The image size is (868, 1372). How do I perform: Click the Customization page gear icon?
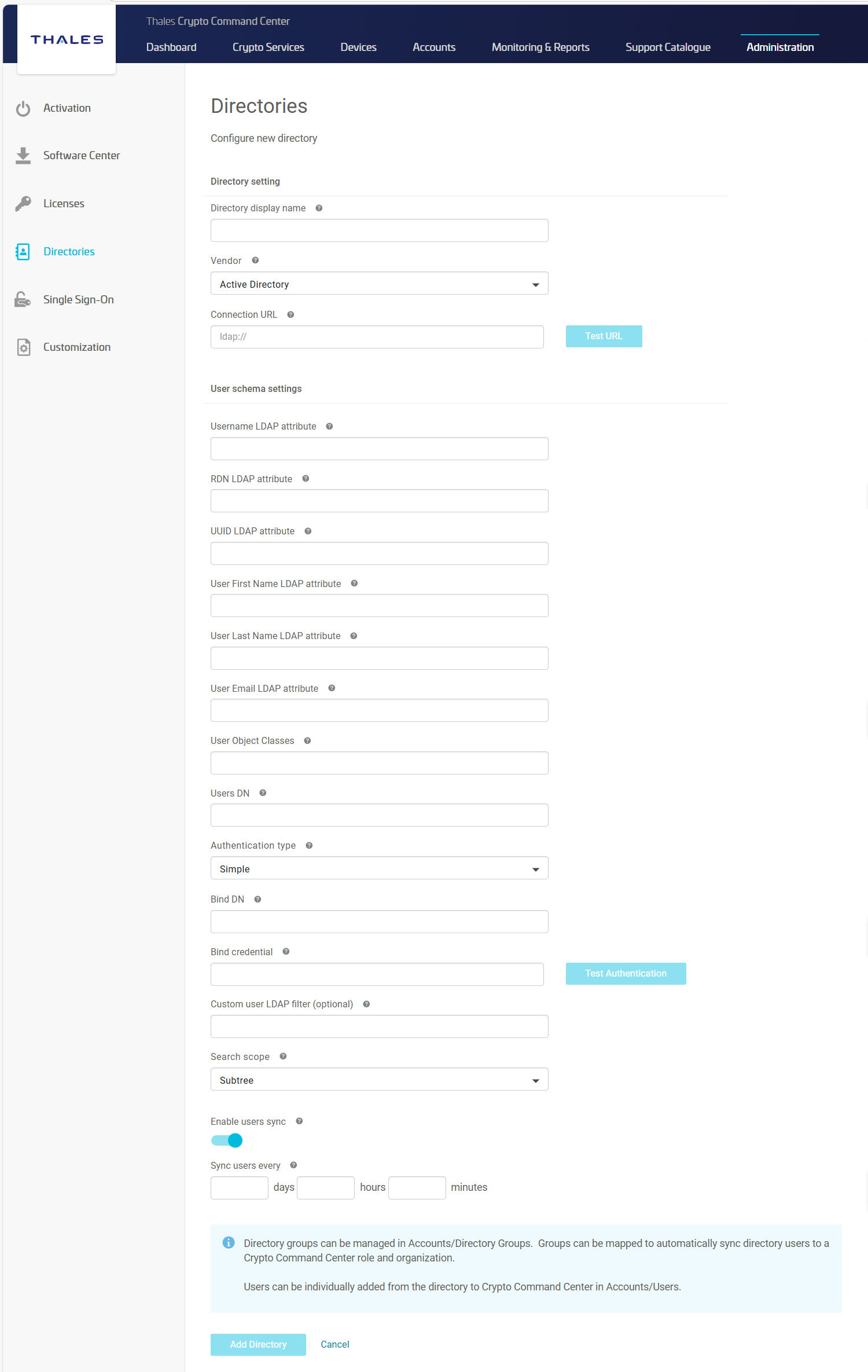[x=23, y=347]
